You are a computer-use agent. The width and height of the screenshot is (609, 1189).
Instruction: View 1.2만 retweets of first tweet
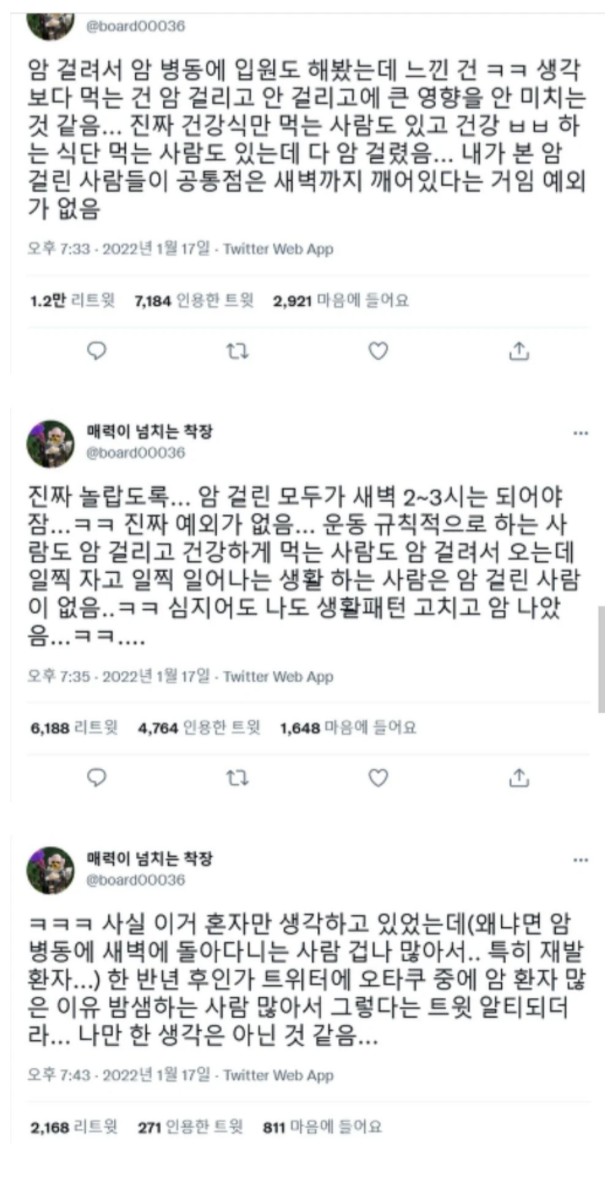[x=73, y=301]
